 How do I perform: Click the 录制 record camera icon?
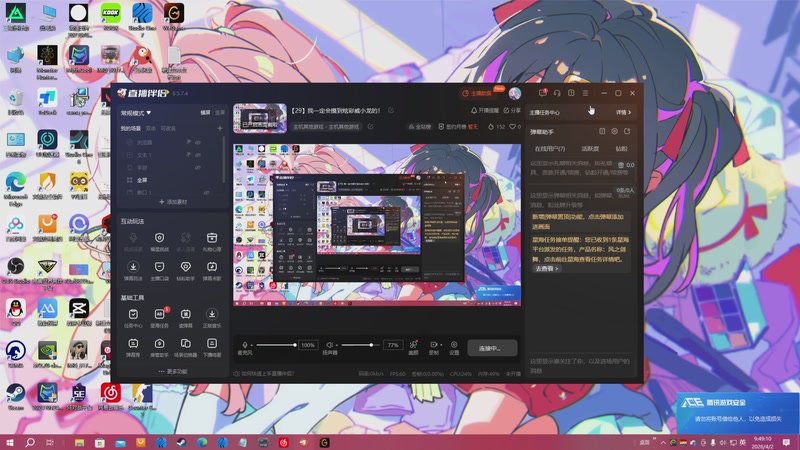point(433,344)
